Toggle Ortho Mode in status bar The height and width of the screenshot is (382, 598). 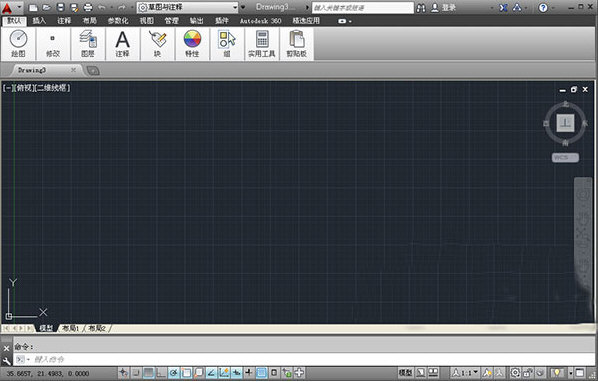click(161, 373)
